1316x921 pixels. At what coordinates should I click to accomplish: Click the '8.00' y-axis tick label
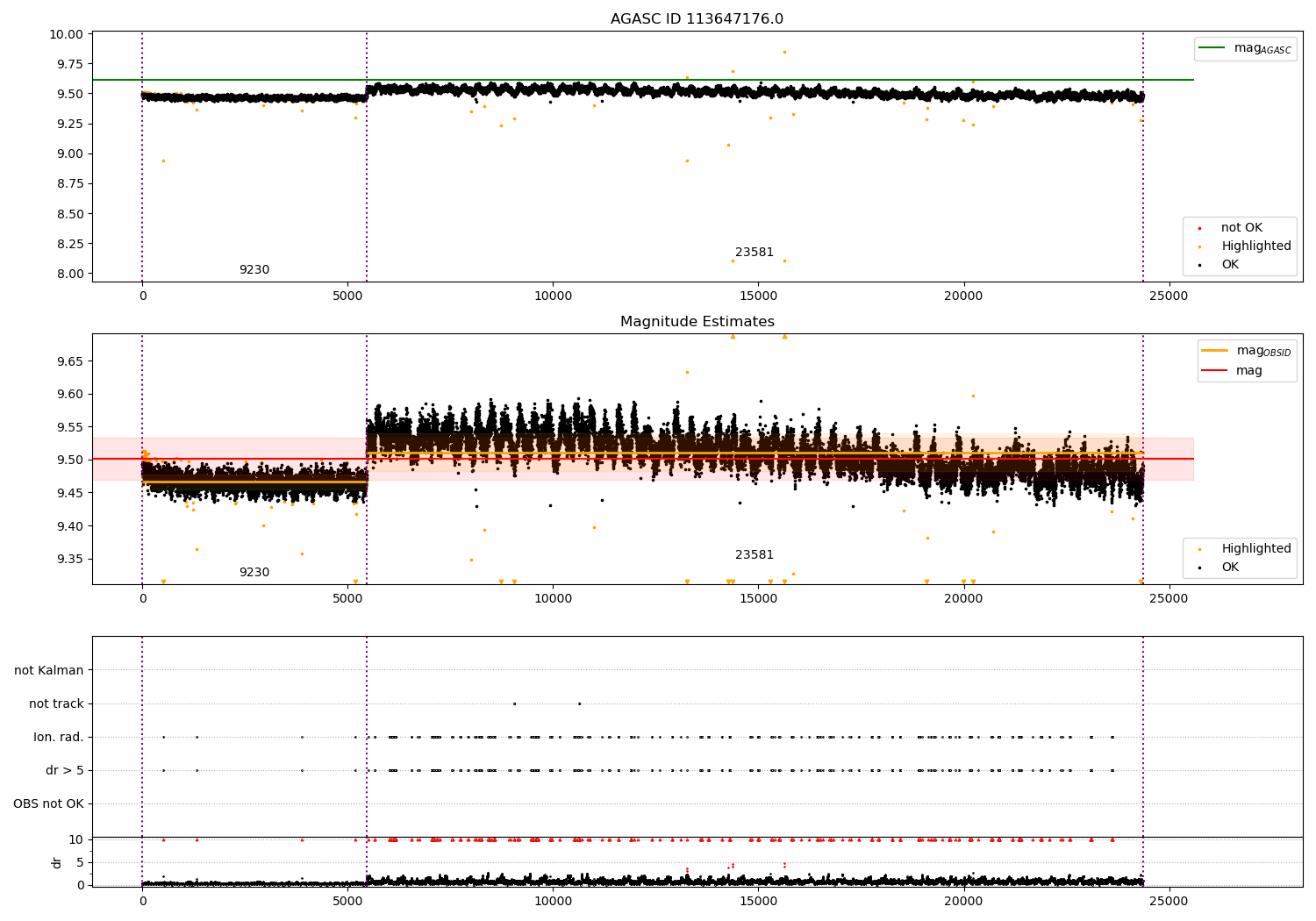pos(71,274)
